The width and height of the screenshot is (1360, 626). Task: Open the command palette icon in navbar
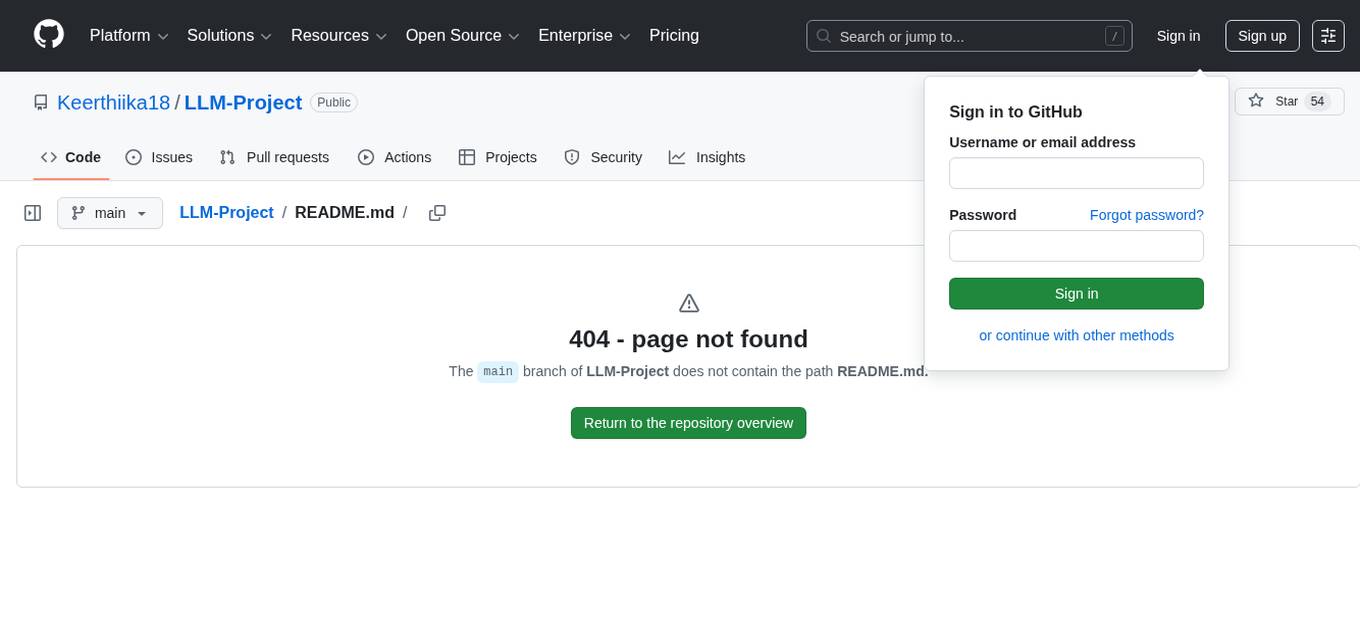pos(1328,35)
